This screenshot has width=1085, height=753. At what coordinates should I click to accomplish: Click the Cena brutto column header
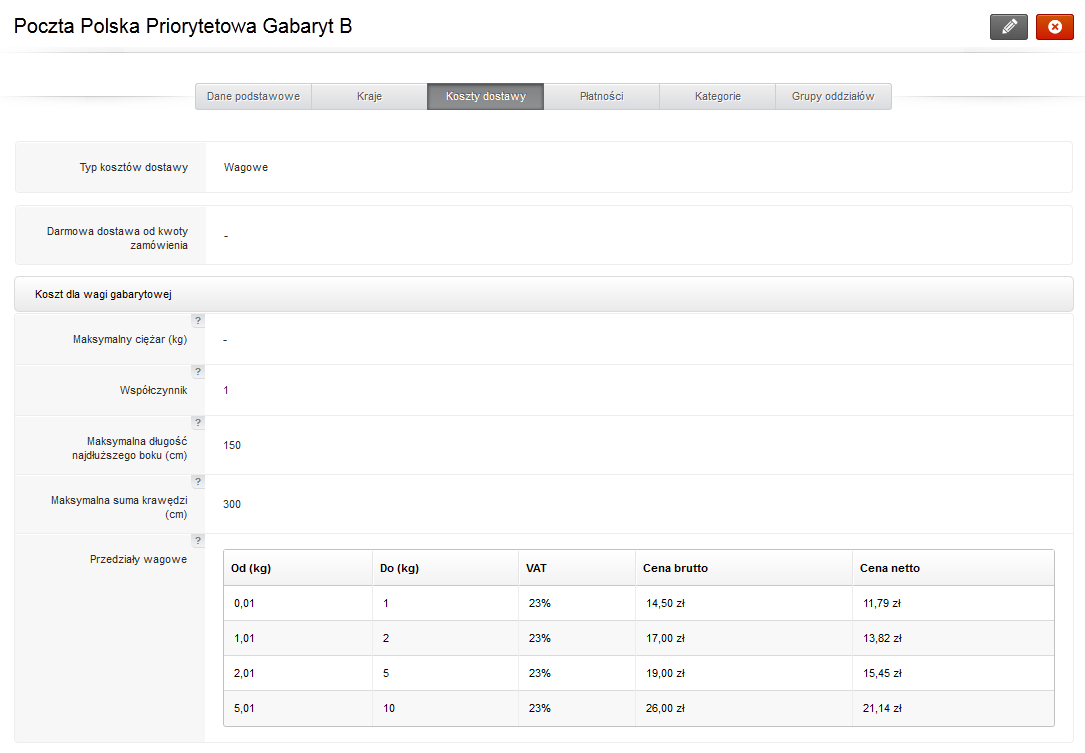coord(744,568)
